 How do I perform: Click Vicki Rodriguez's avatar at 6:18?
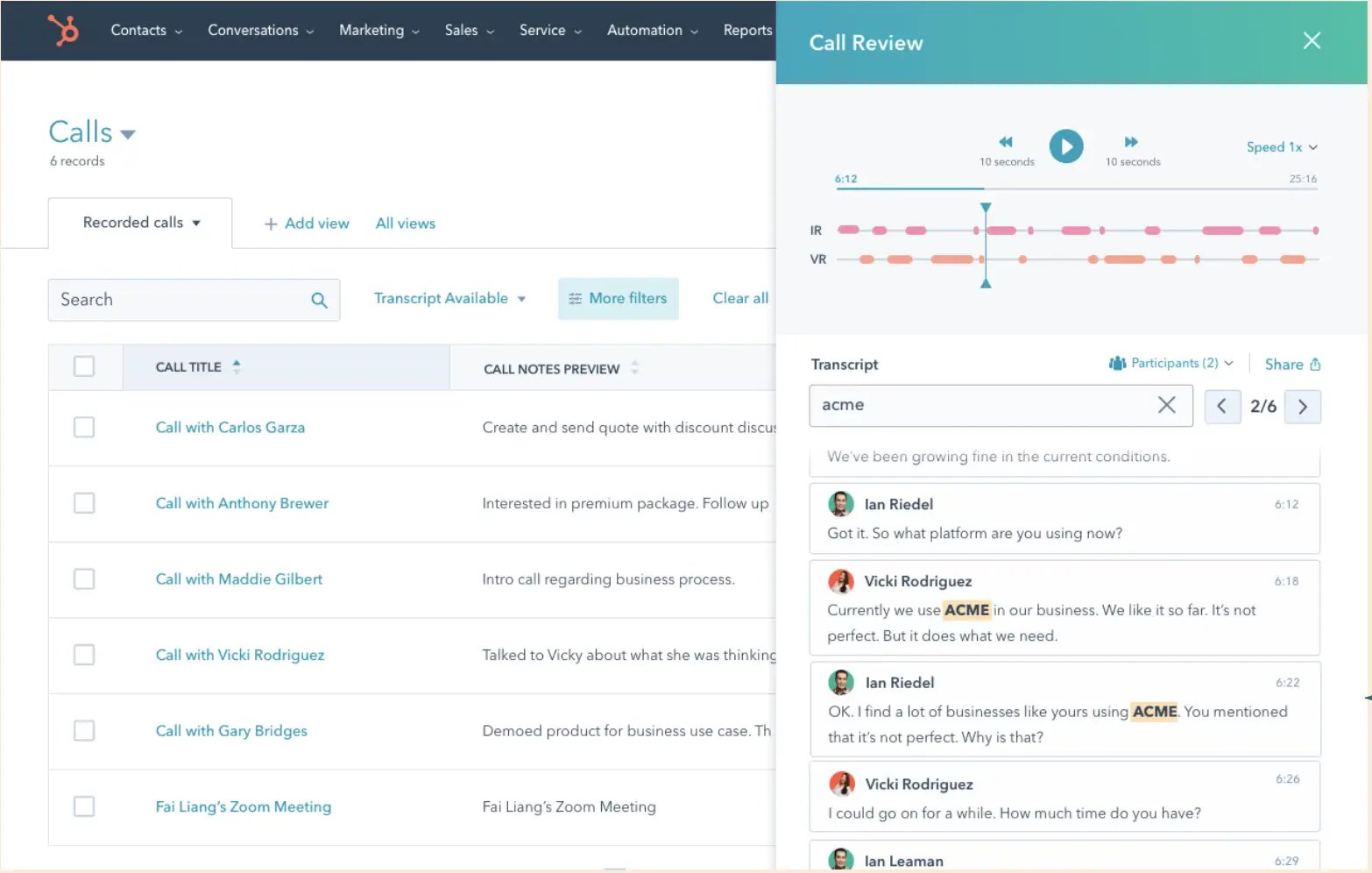point(841,581)
